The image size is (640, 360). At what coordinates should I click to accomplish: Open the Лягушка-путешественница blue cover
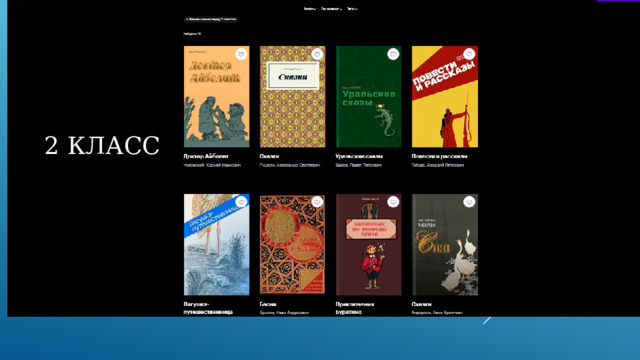click(216, 244)
